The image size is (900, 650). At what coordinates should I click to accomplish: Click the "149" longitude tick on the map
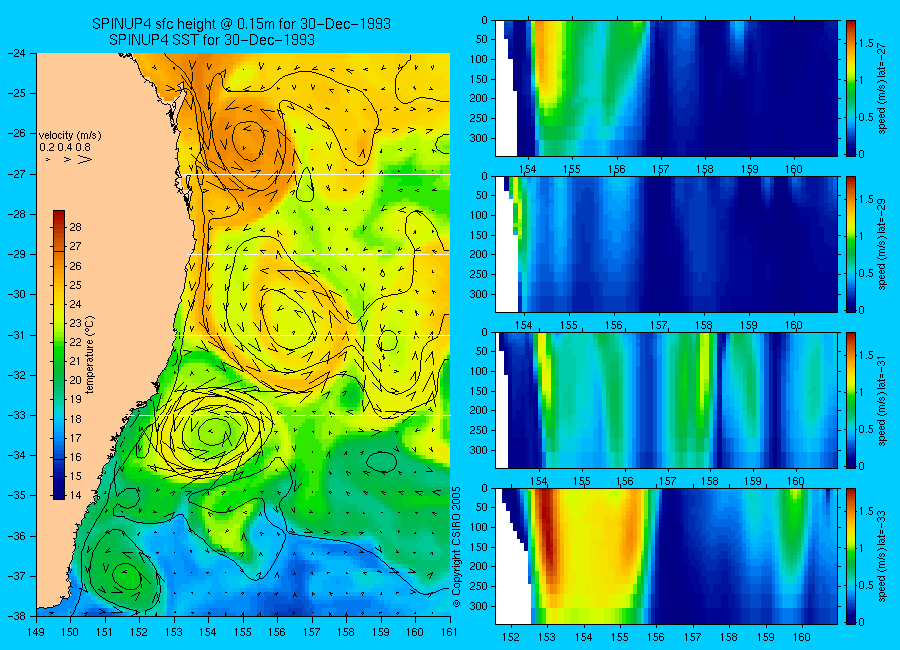37,632
